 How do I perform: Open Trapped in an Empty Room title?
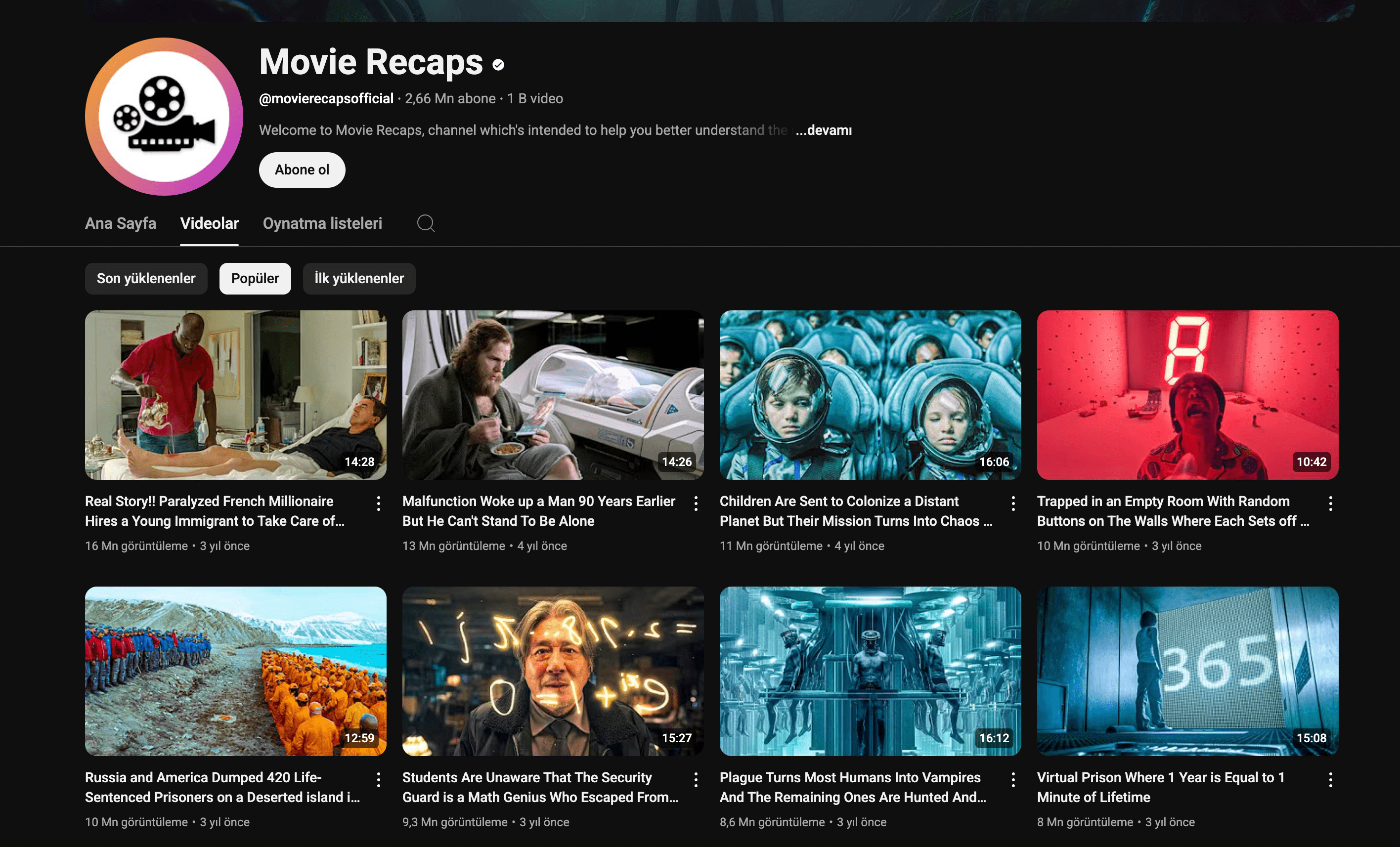point(1173,510)
